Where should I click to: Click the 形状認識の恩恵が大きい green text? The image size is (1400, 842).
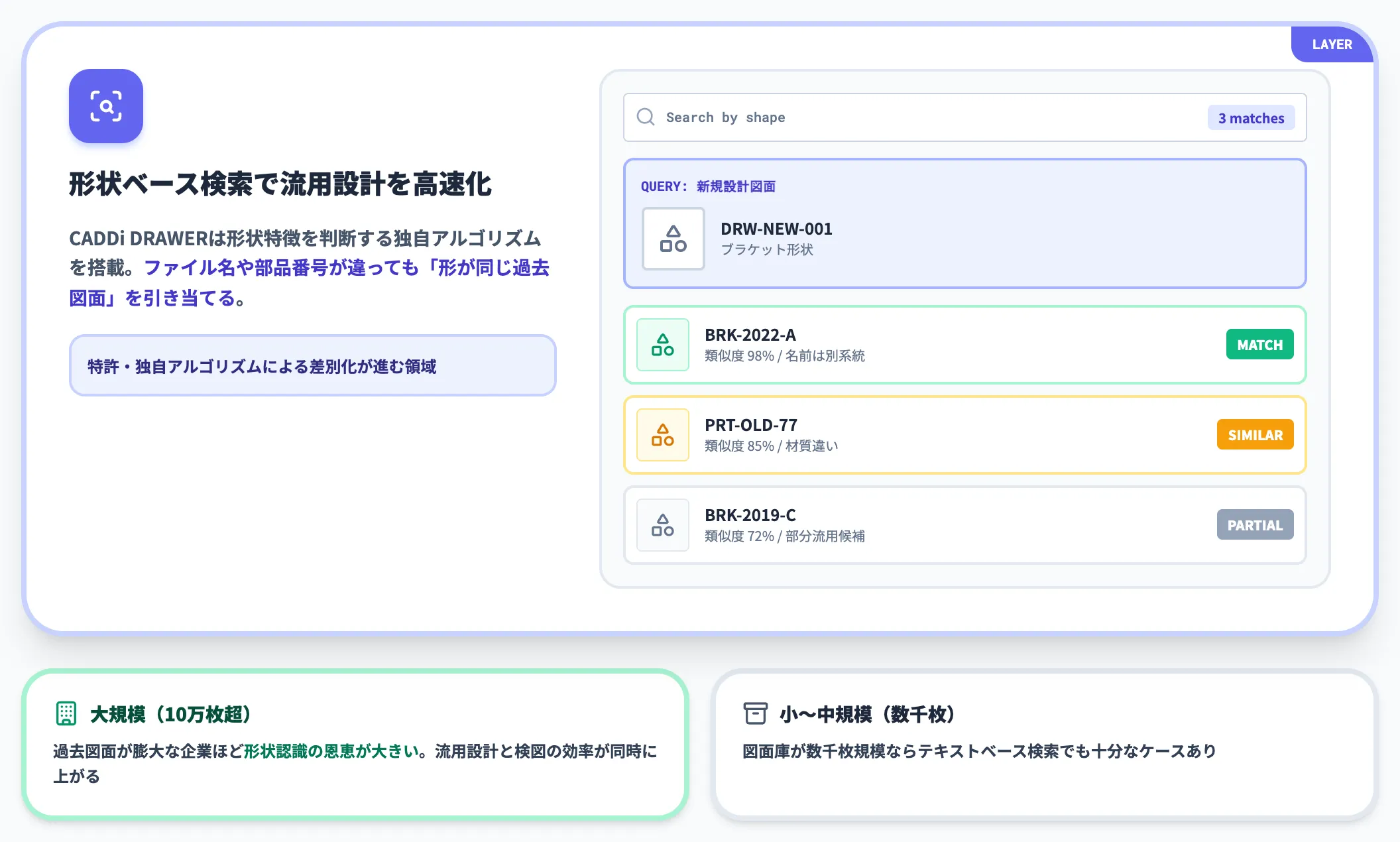point(331,751)
